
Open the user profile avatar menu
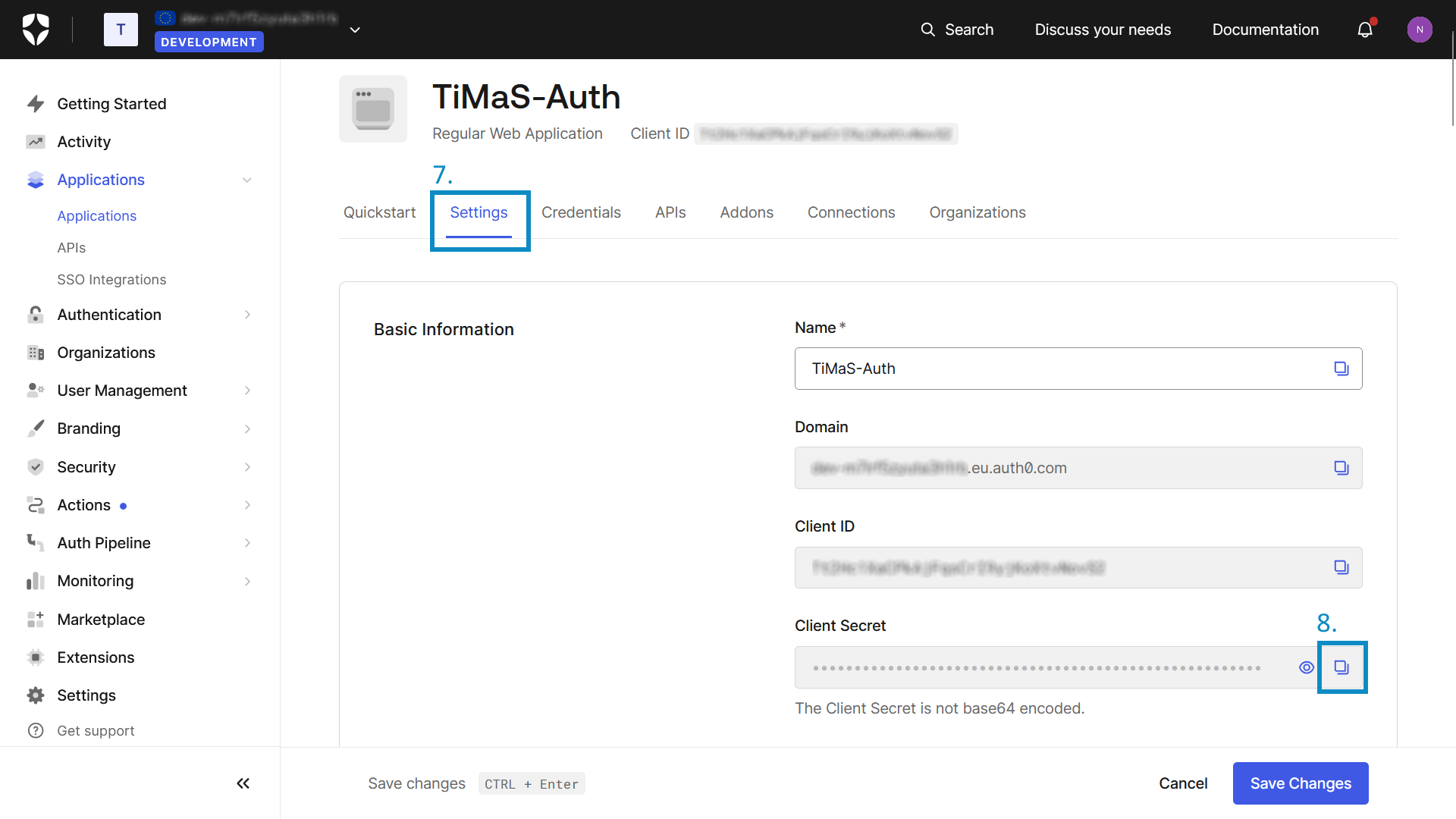click(1420, 30)
